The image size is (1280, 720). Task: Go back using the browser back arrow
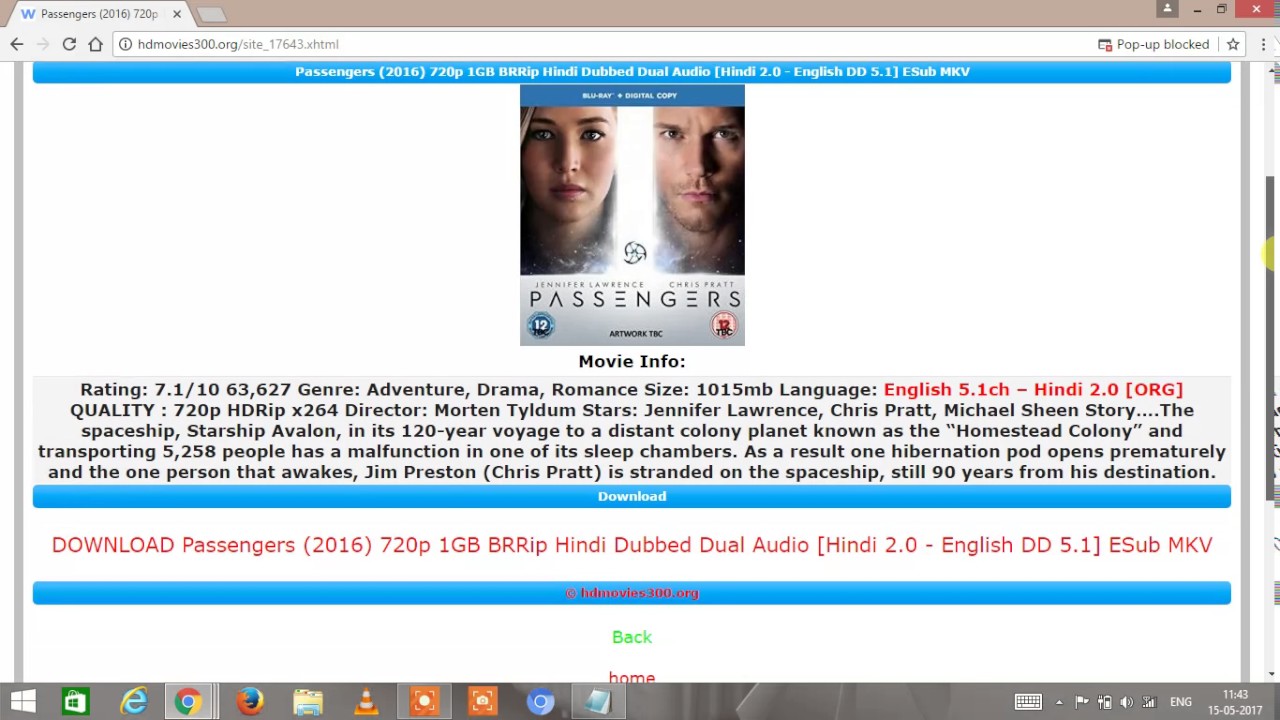coord(17,44)
